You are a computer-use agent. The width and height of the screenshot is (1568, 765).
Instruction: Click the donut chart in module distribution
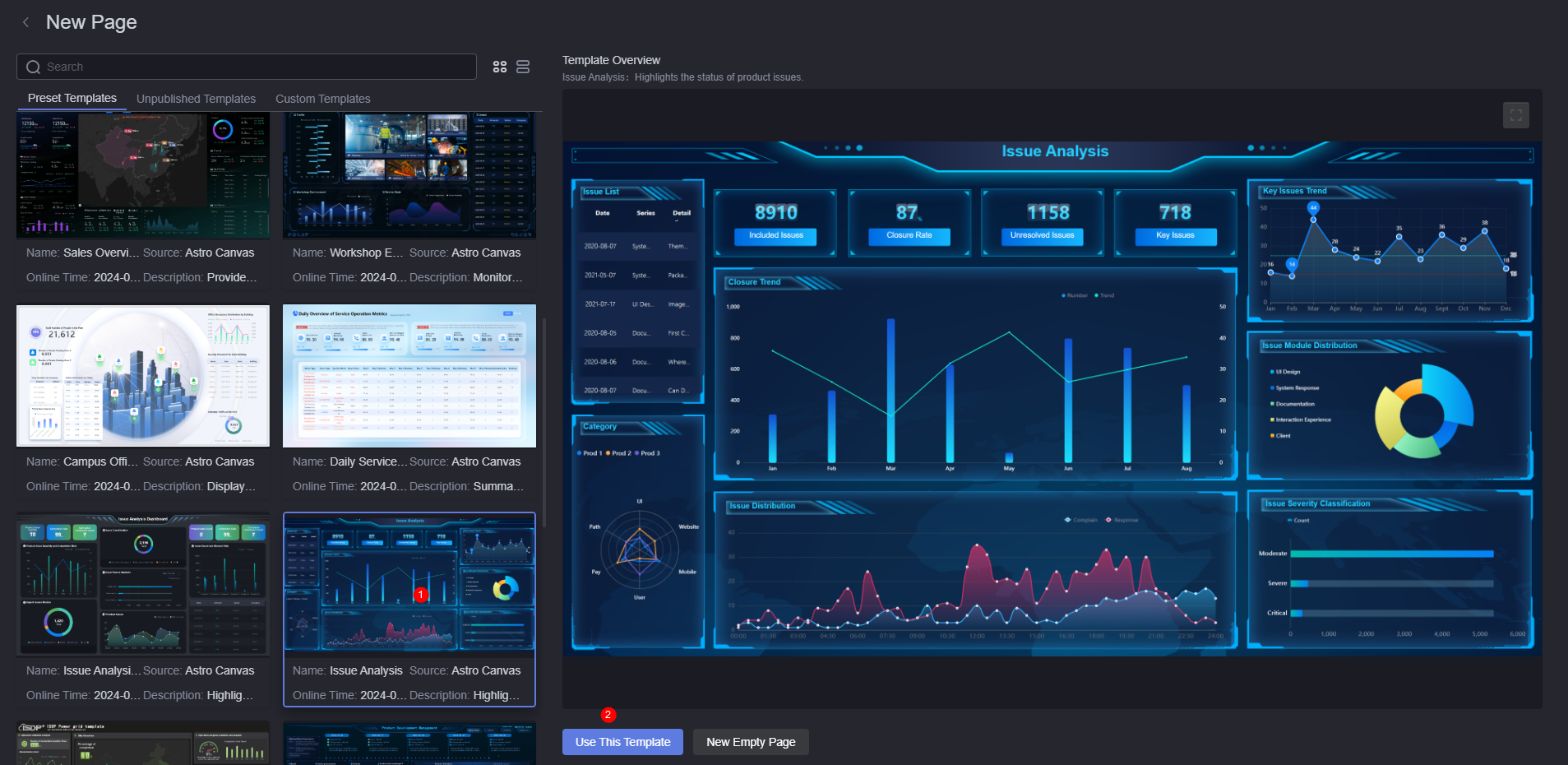1423,412
